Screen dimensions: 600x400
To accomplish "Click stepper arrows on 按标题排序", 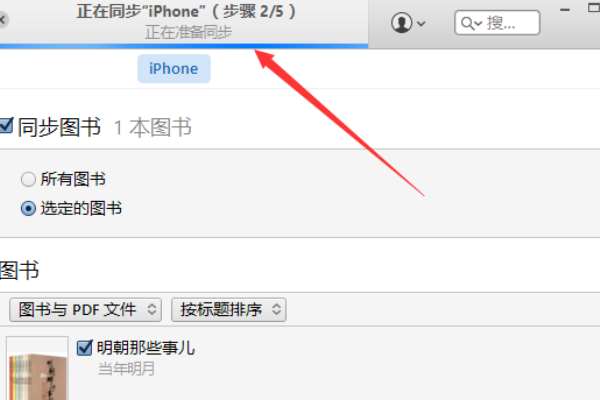I will click(277, 309).
